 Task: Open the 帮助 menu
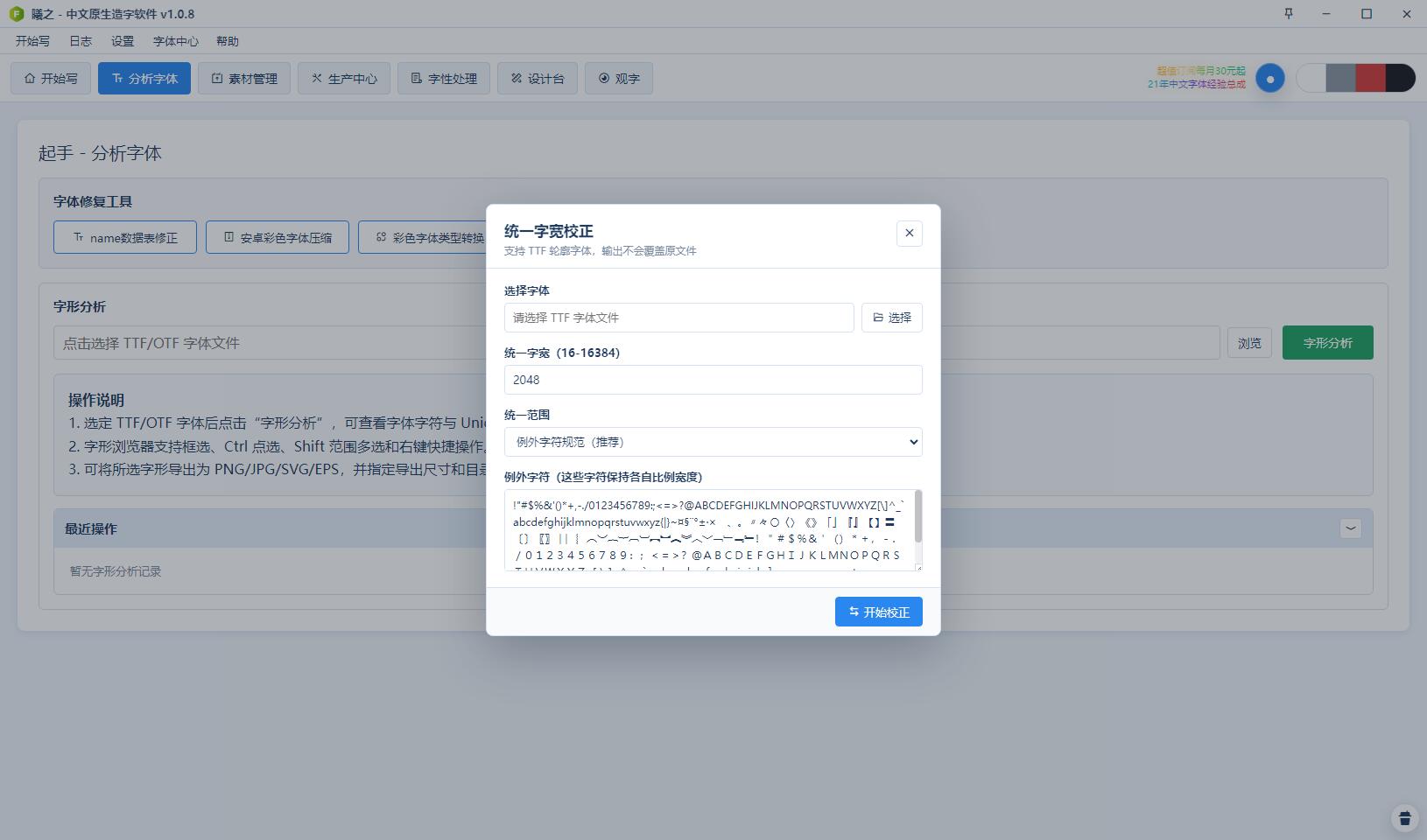pyautogui.click(x=227, y=41)
